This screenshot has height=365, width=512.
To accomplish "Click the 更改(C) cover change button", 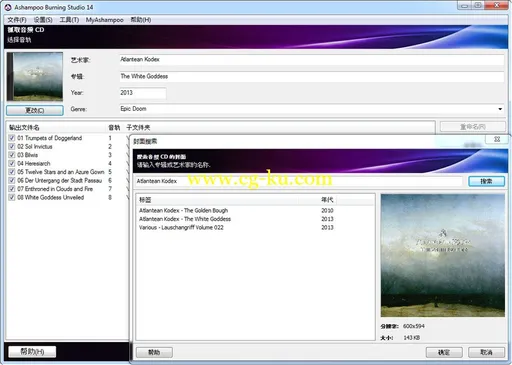I will 35,110.
